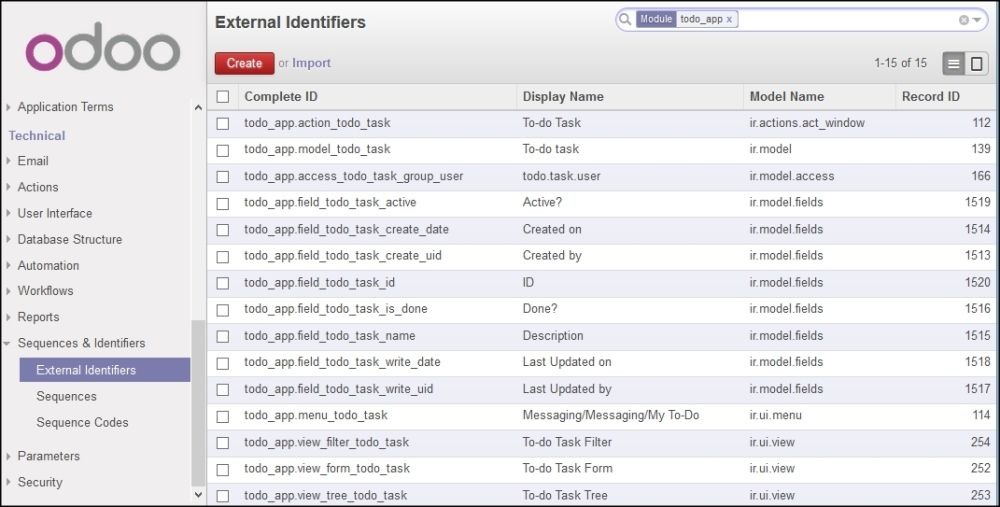Click the Odoo logo
The width and height of the screenshot is (1000, 507).
(x=103, y=48)
